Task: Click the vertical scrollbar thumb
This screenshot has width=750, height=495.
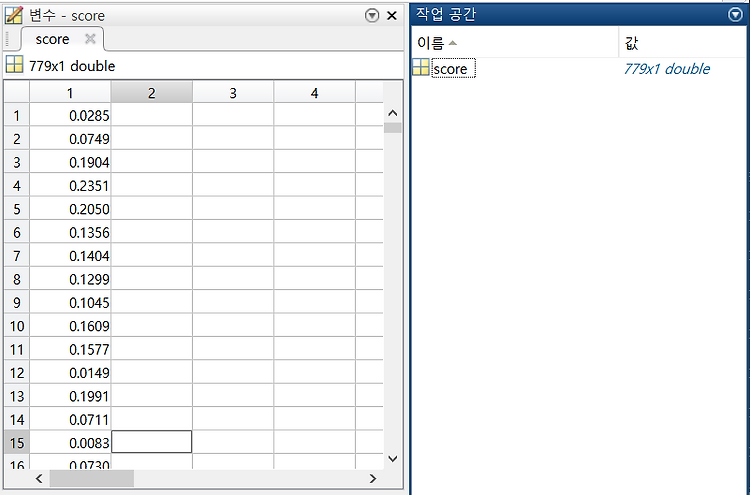Action: (393, 128)
